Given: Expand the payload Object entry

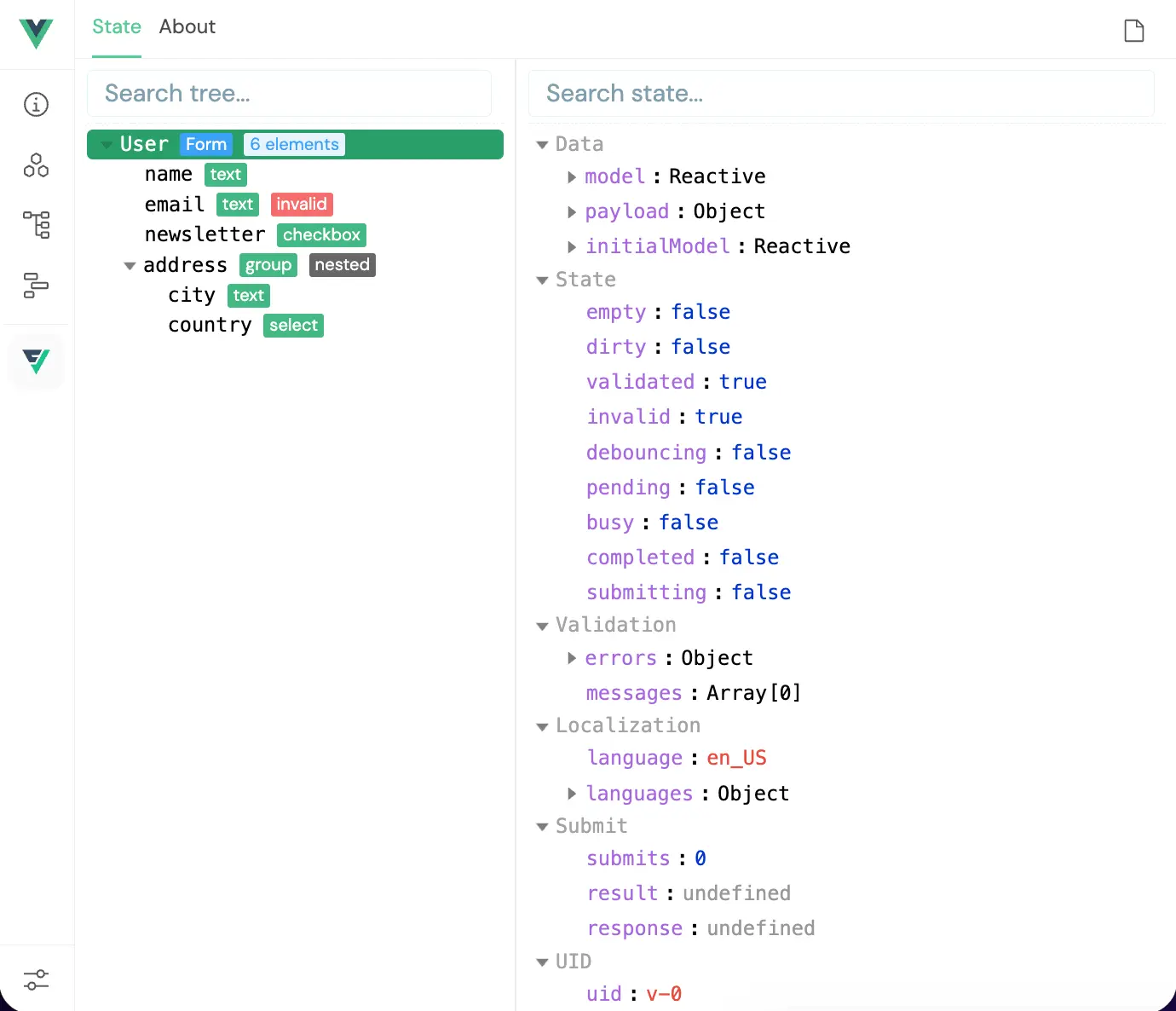Looking at the screenshot, I should pos(573,212).
